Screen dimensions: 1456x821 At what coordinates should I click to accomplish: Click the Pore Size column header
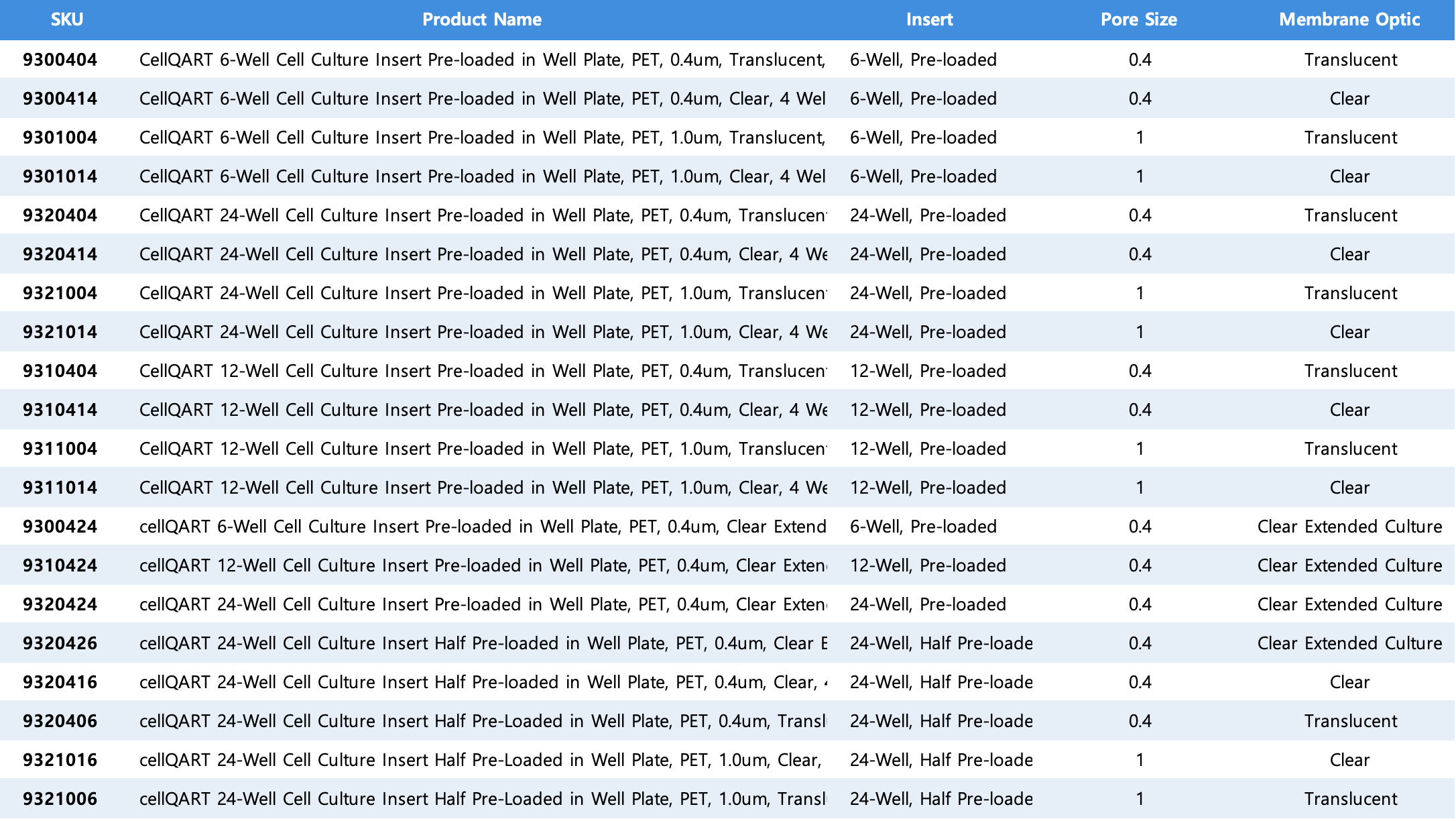[1138, 19]
